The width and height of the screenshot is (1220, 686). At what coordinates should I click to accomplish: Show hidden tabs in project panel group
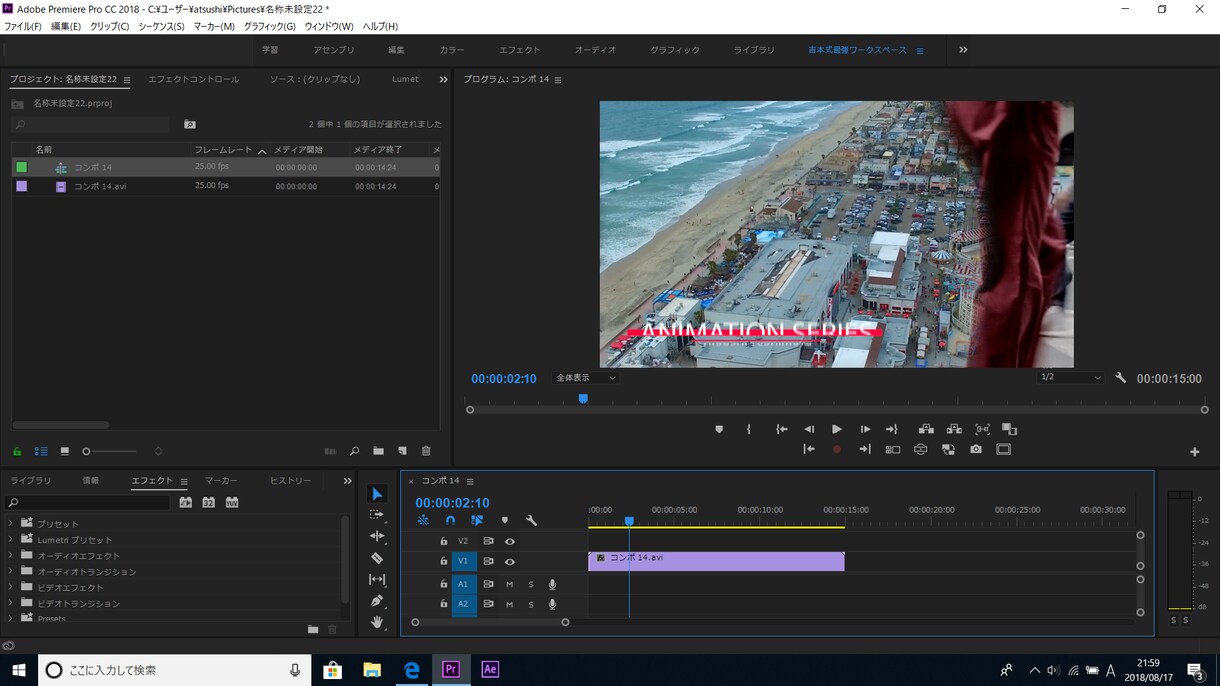(443, 79)
